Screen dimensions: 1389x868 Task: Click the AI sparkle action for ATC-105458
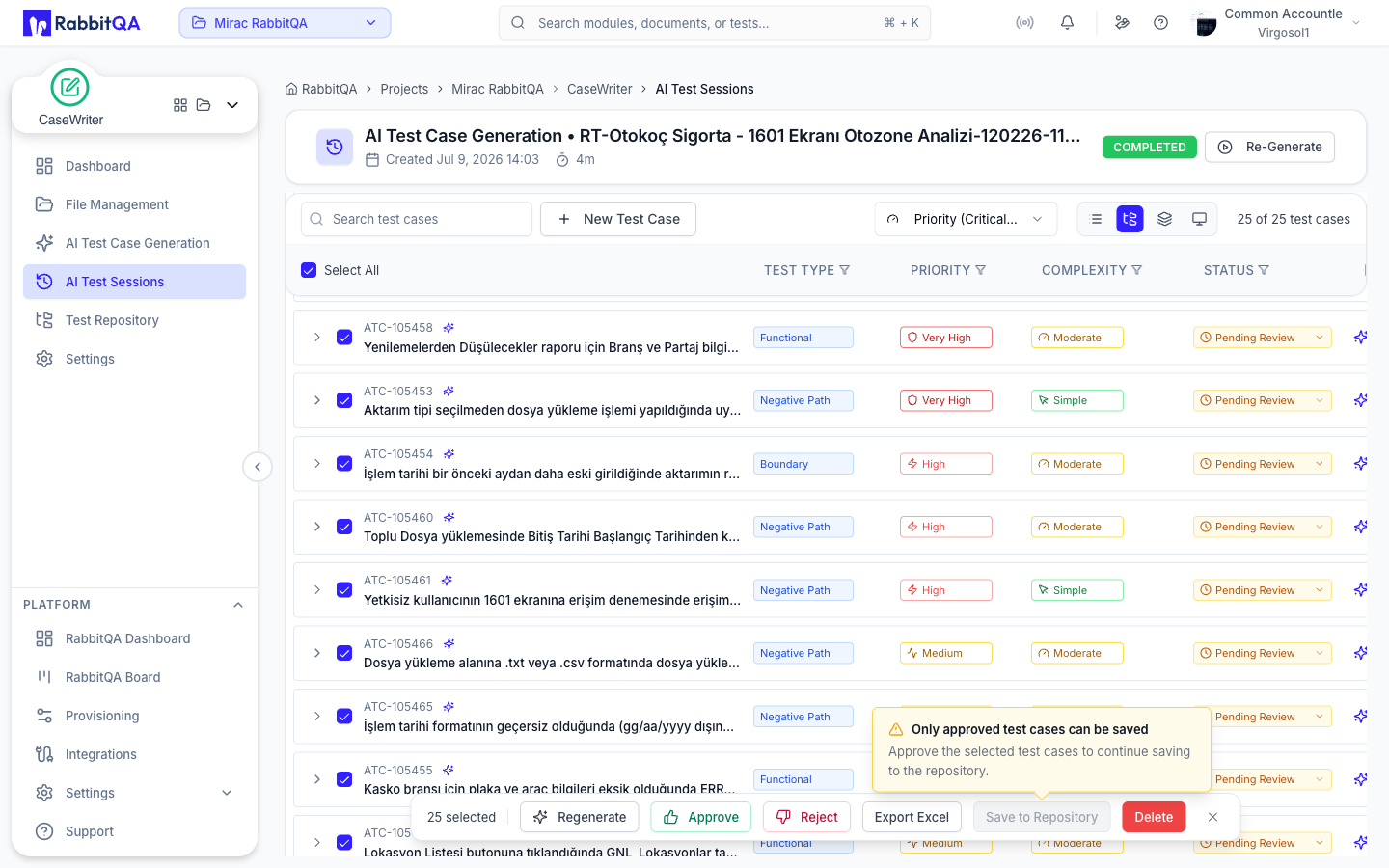pyautogui.click(x=1360, y=338)
